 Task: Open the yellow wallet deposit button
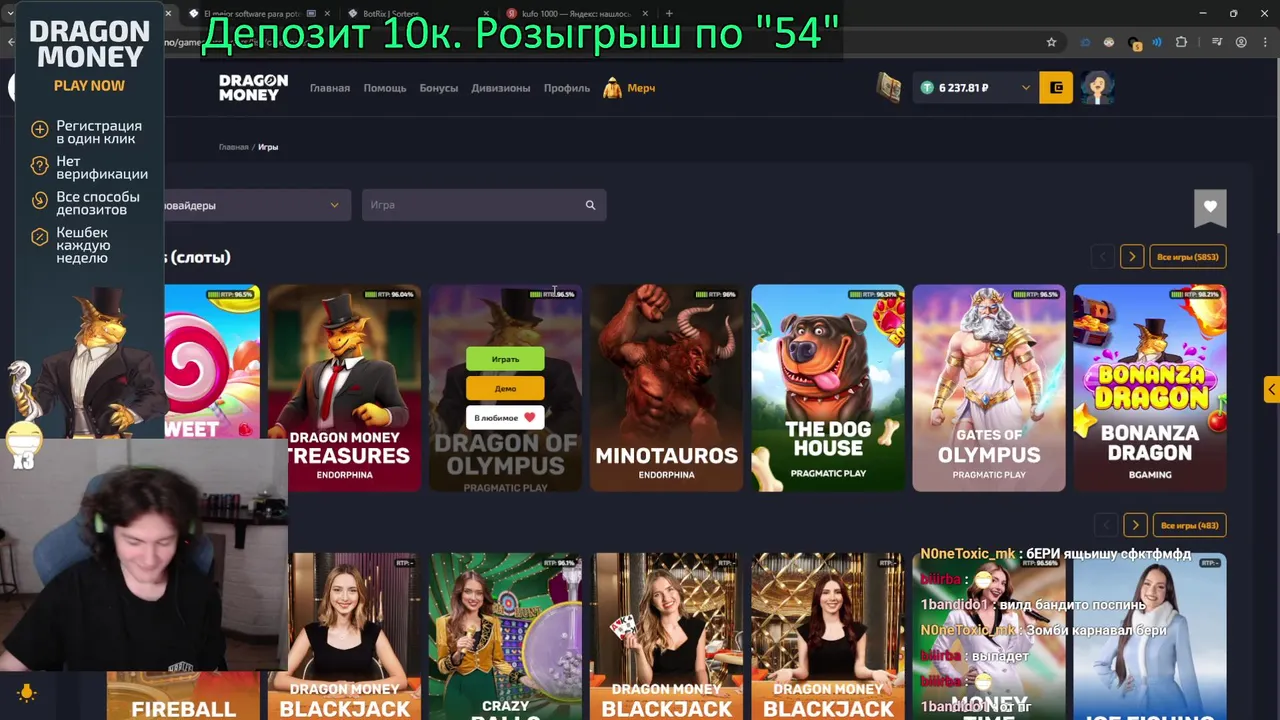[1056, 88]
